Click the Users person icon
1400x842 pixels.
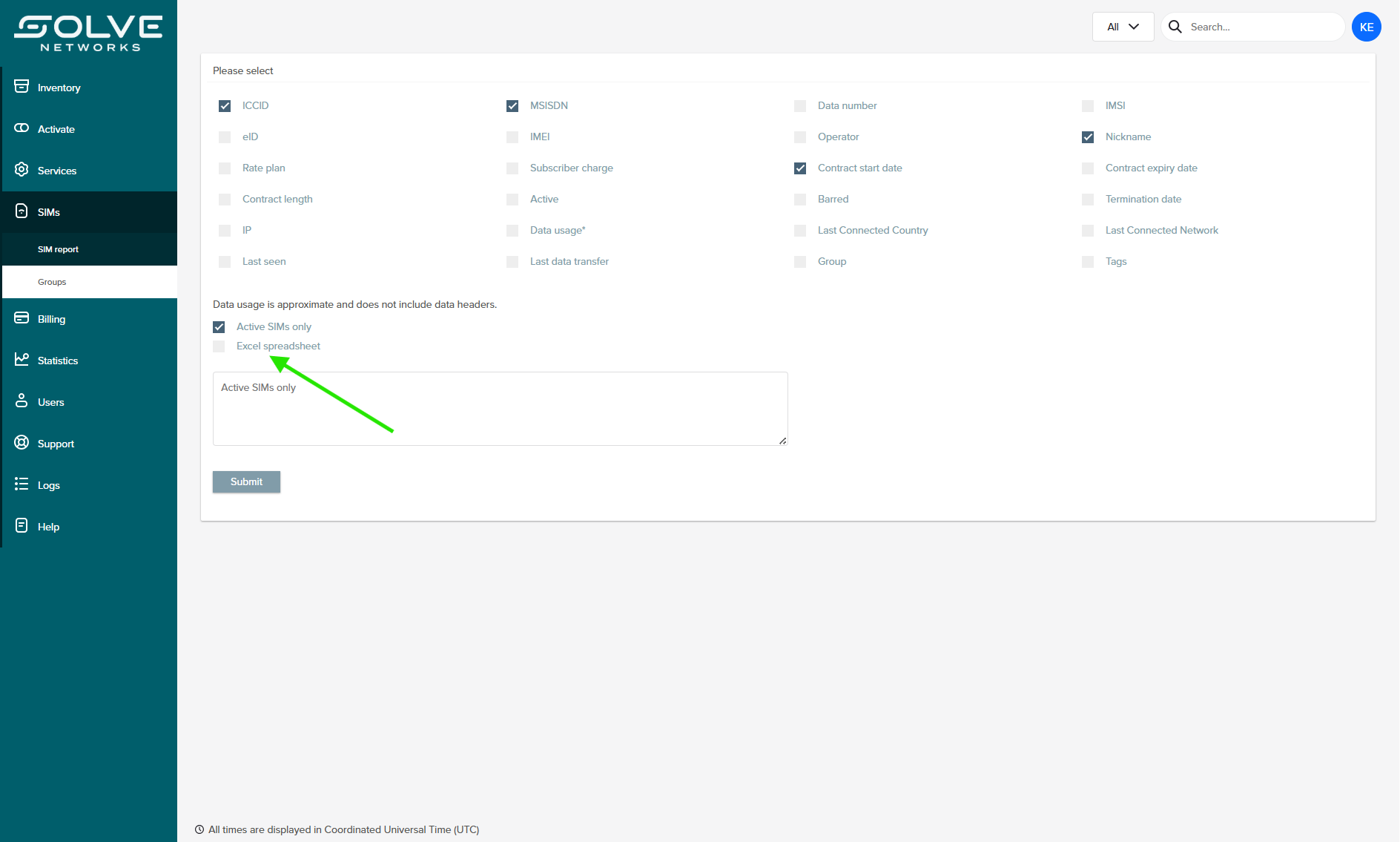pyautogui.click(x=22, y=401)
